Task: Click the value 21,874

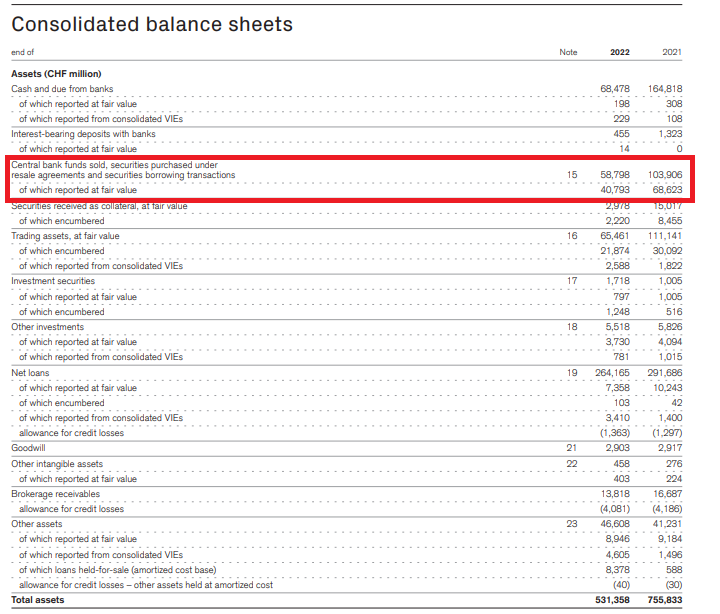Action: click(615, 251)
